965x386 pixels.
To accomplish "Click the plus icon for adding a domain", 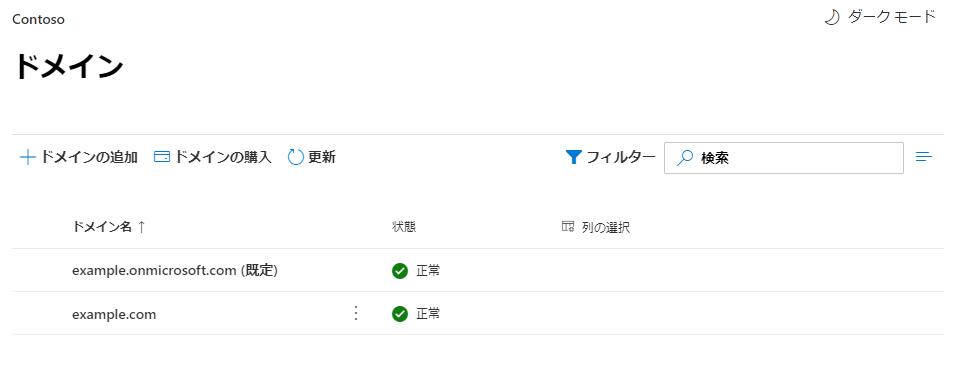I will point(28,158).
